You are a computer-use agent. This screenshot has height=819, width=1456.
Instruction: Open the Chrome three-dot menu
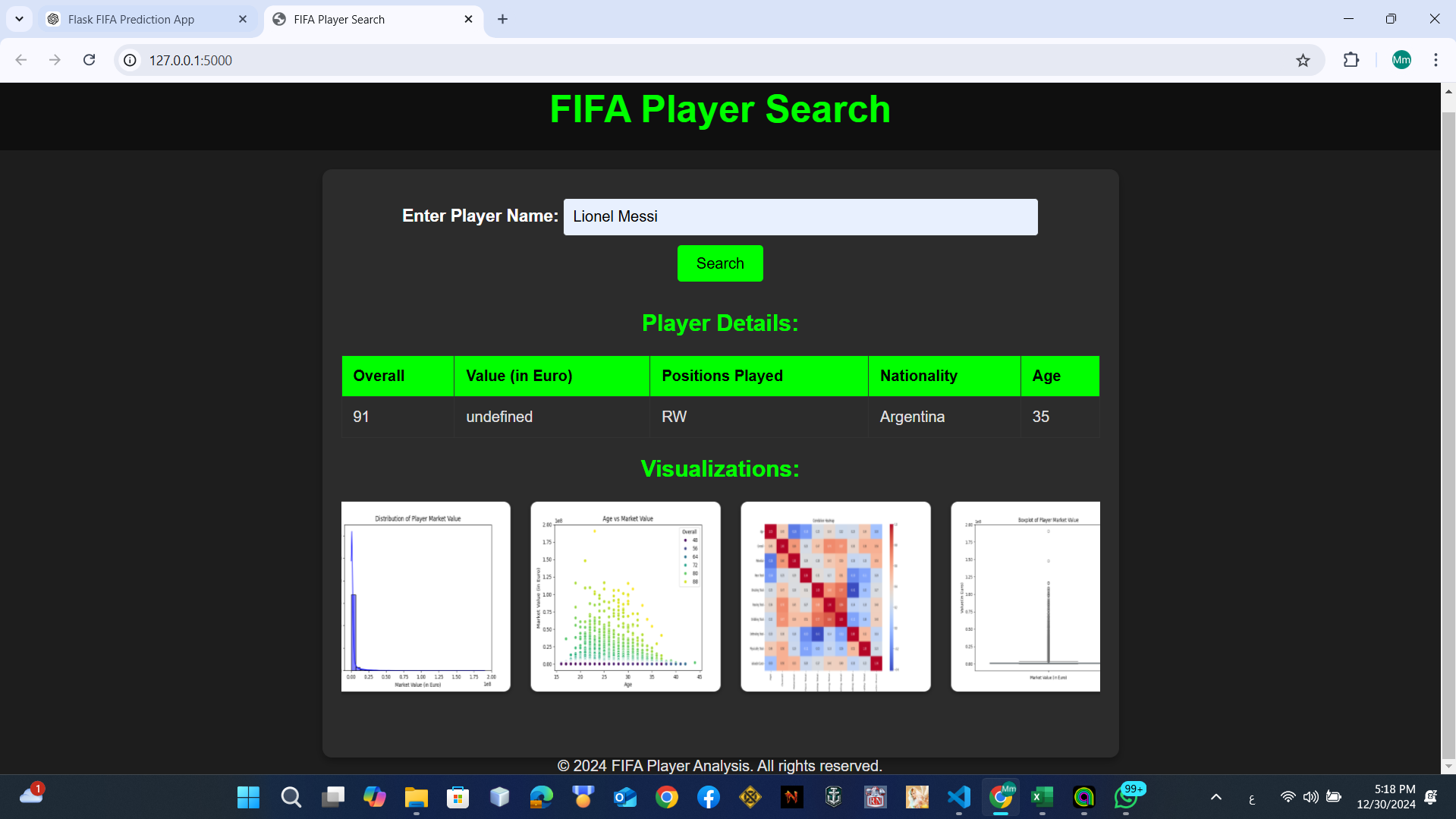pos(1435,60)
